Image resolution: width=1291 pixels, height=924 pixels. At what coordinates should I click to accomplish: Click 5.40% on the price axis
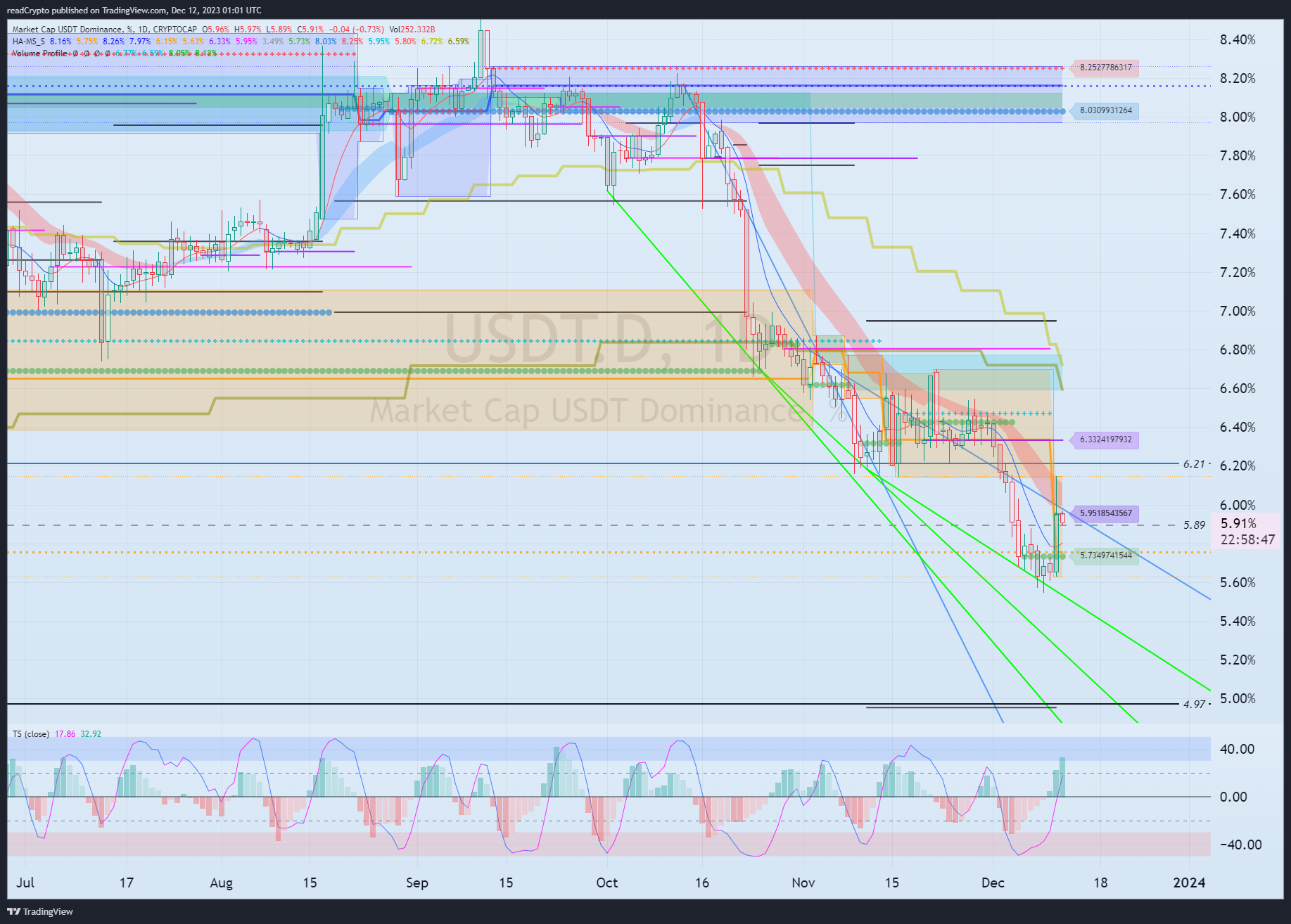(x=1238, y=621)
